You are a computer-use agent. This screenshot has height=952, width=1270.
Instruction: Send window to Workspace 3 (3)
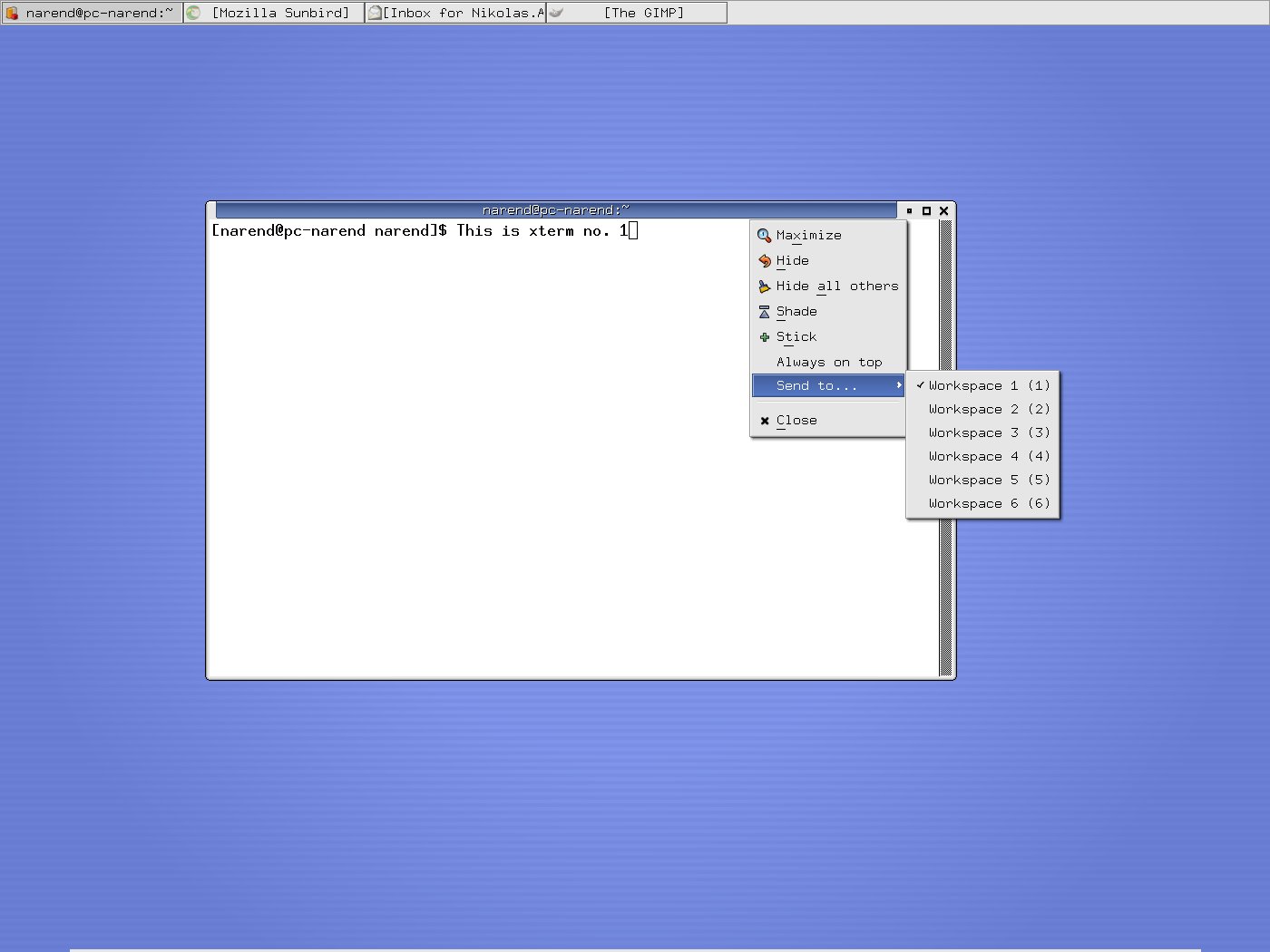point(988,432)
